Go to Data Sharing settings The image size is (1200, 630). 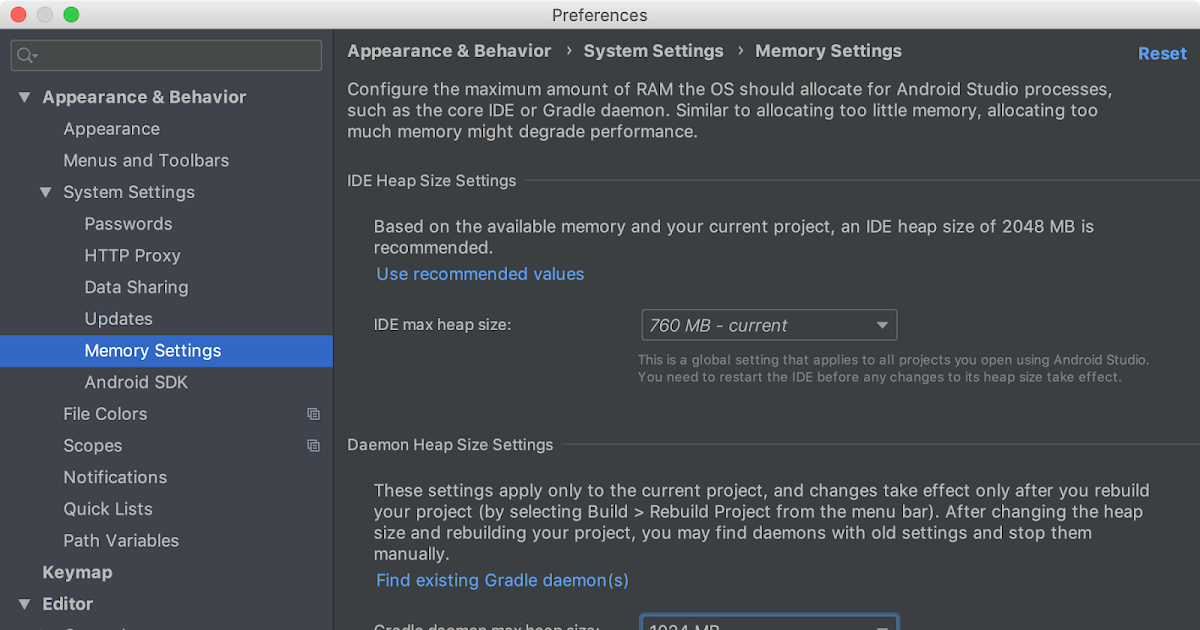(x=136, y=287)
